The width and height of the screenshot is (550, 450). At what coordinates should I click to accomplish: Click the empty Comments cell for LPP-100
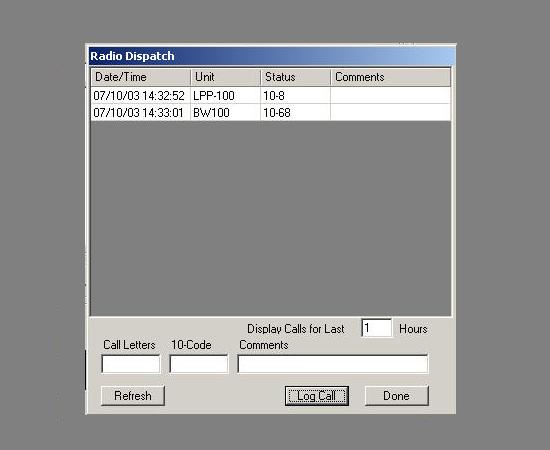(x=391, y=95)
